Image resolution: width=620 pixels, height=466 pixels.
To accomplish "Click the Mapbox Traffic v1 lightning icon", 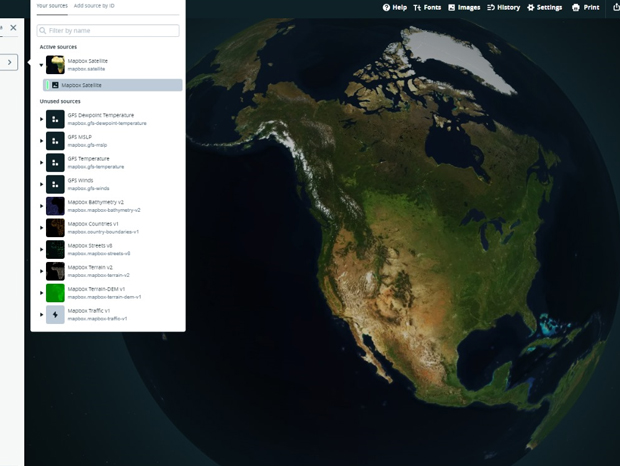I will point(55,315).
